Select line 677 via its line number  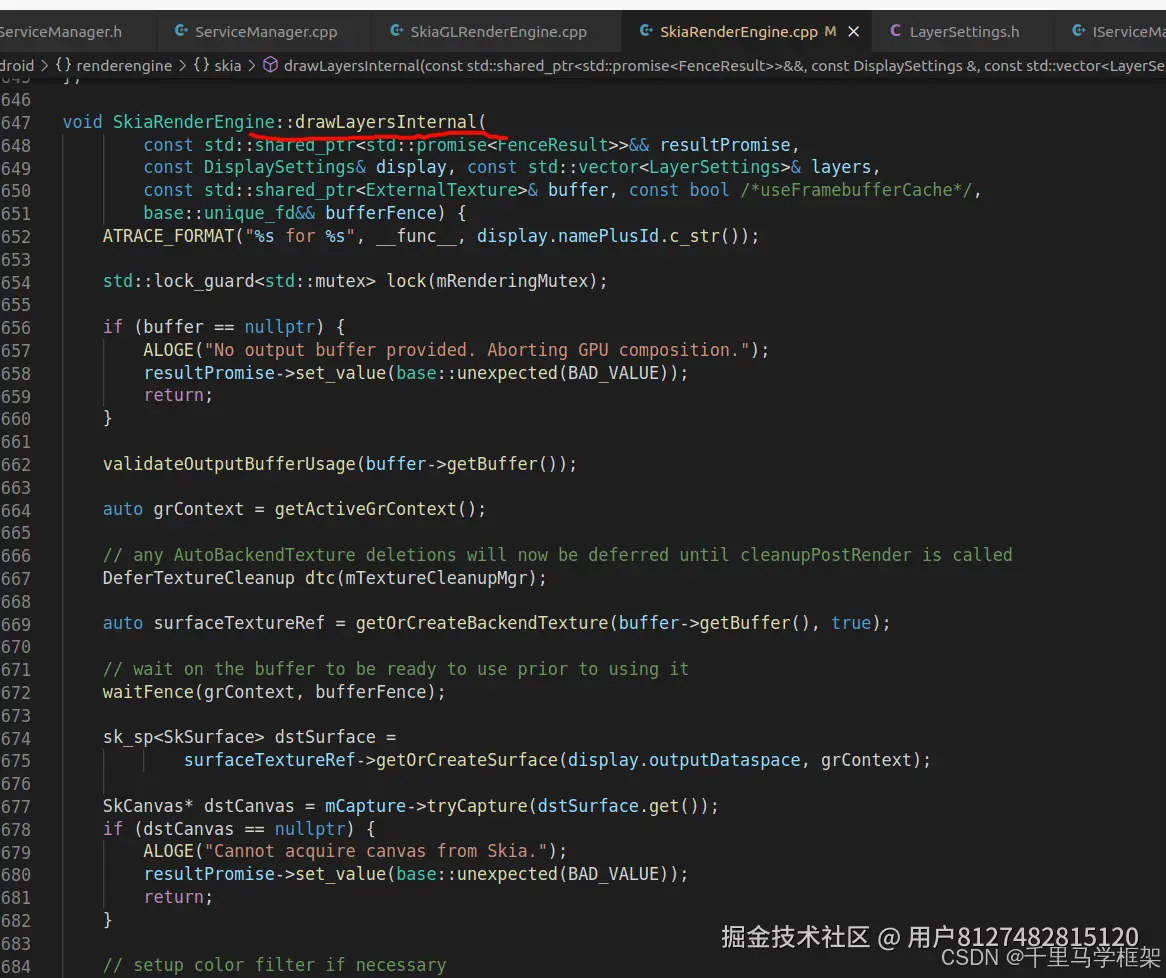click(x=16, y=808)
